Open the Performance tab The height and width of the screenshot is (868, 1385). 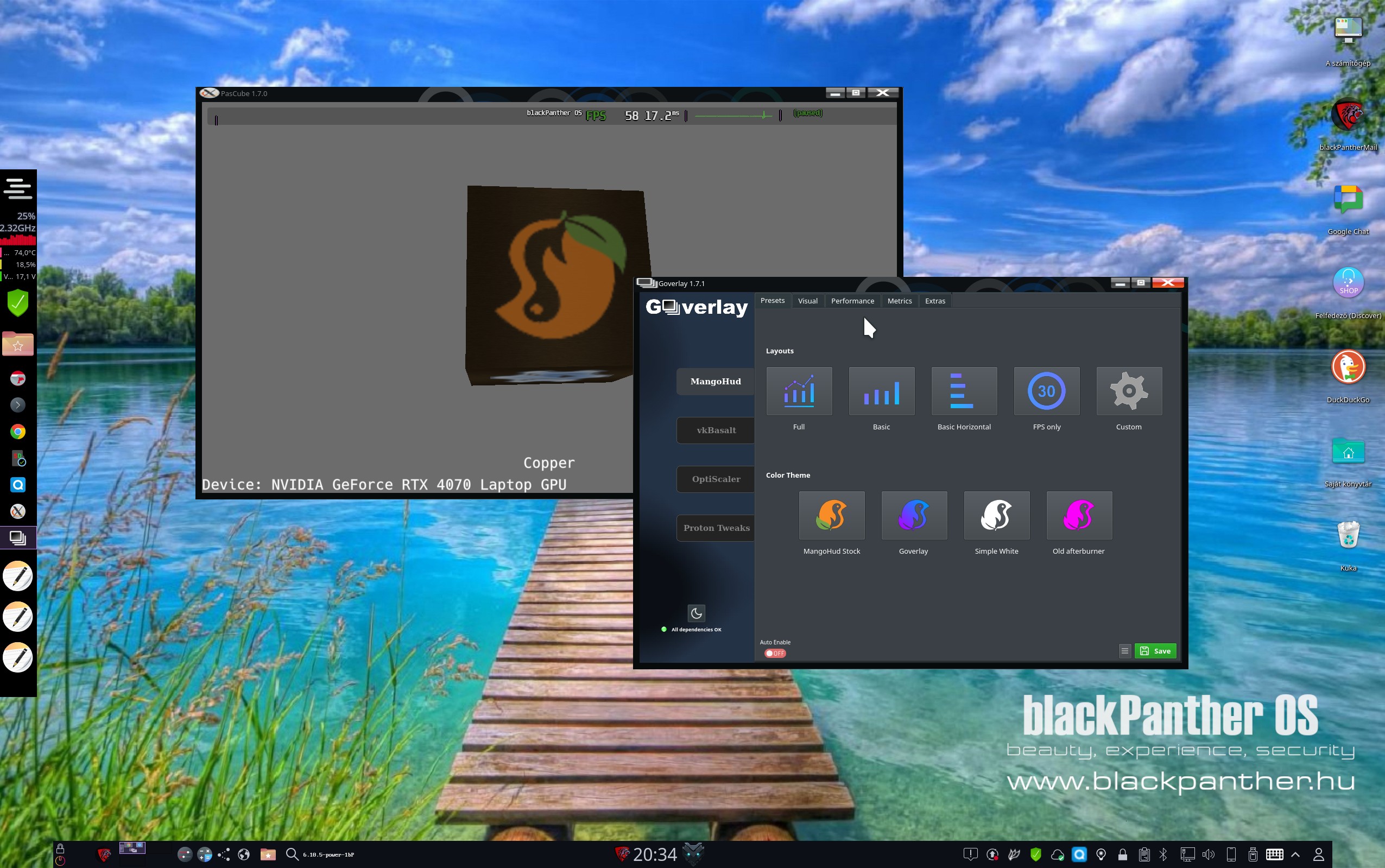point(852,301)
